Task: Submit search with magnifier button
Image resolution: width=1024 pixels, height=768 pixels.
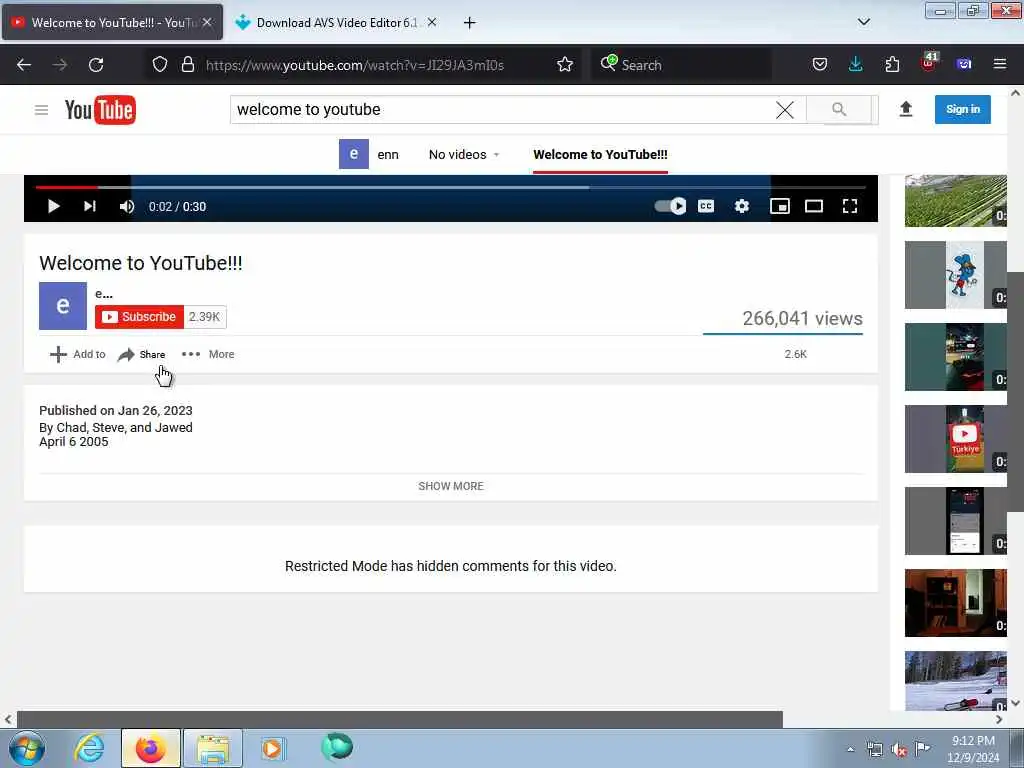Action: (x=839, y=110)
